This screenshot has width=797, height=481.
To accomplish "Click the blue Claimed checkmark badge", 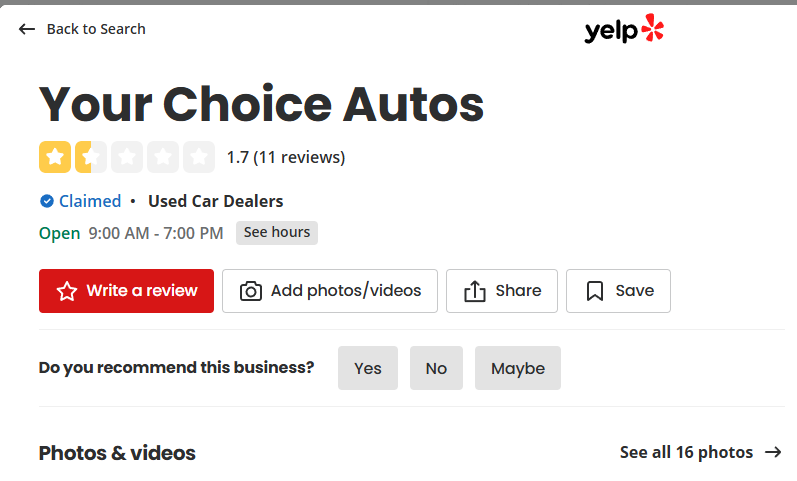I will 46,201.
